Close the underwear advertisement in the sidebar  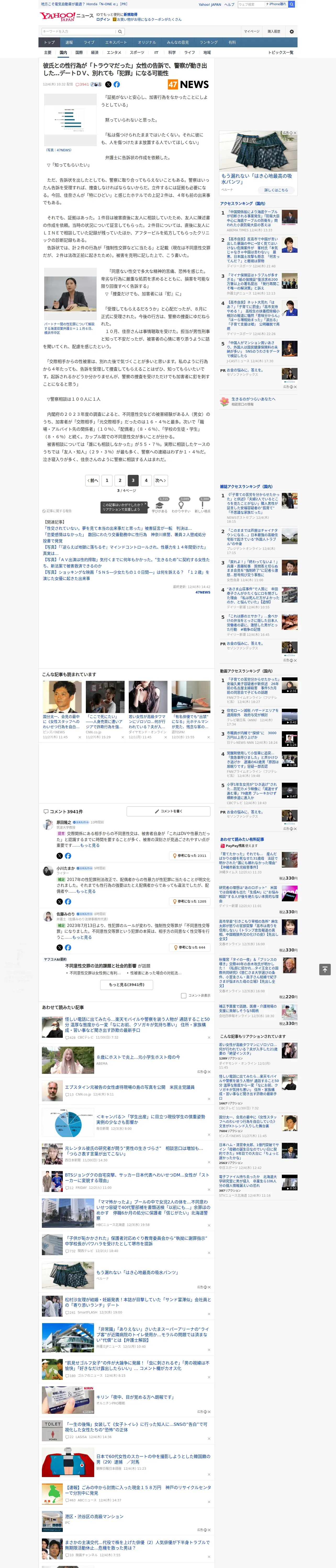[x=295, y=133]
